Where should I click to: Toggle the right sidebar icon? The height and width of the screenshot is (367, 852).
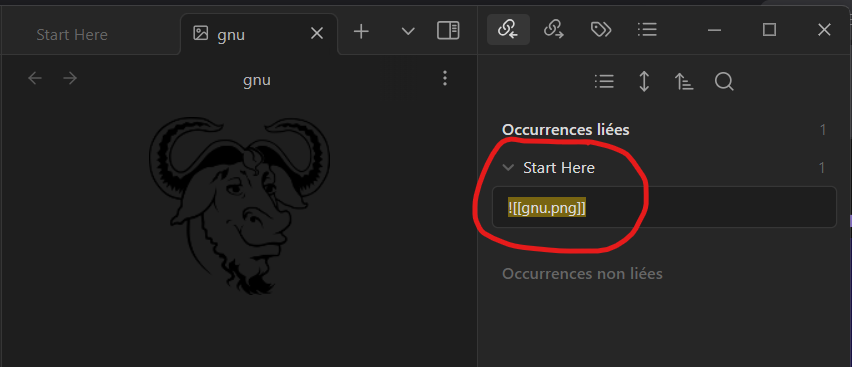(448, 30)
